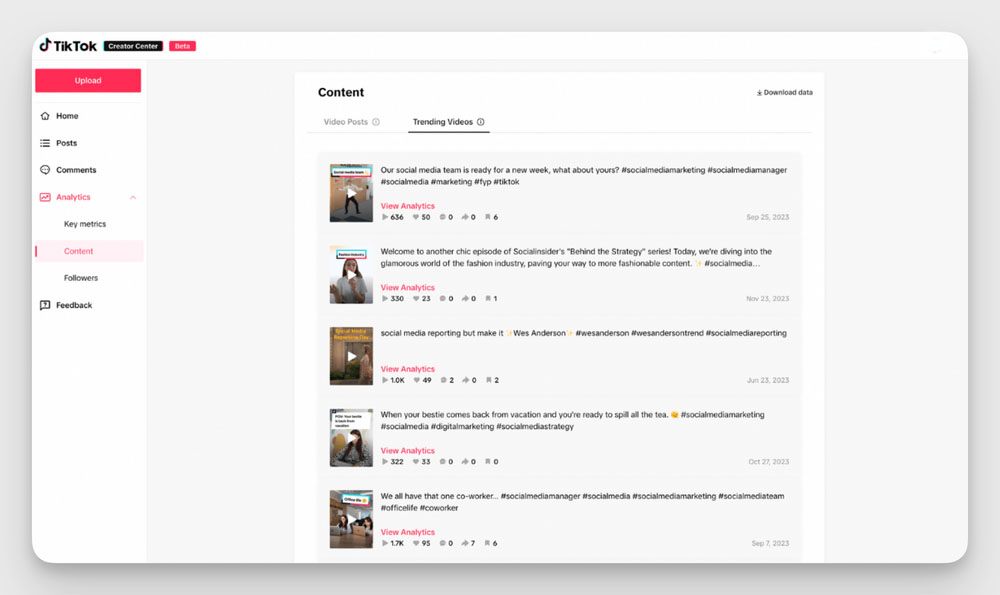The image size is (1000, 595).
Task: Click the Comments speech bubble icon
Action: coord(45,170)
